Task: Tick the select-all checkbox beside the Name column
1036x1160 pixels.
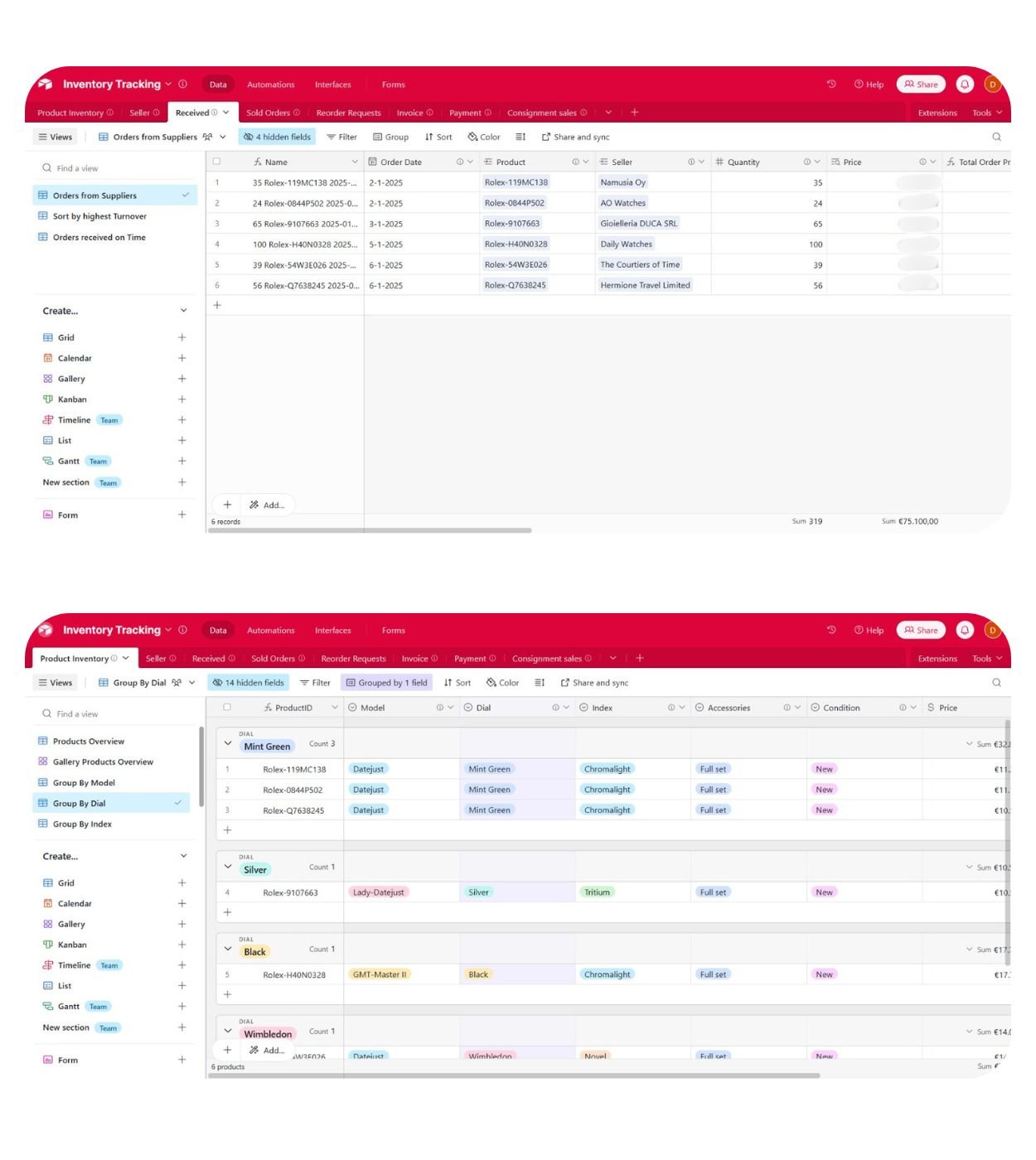Action: point(217,162)
